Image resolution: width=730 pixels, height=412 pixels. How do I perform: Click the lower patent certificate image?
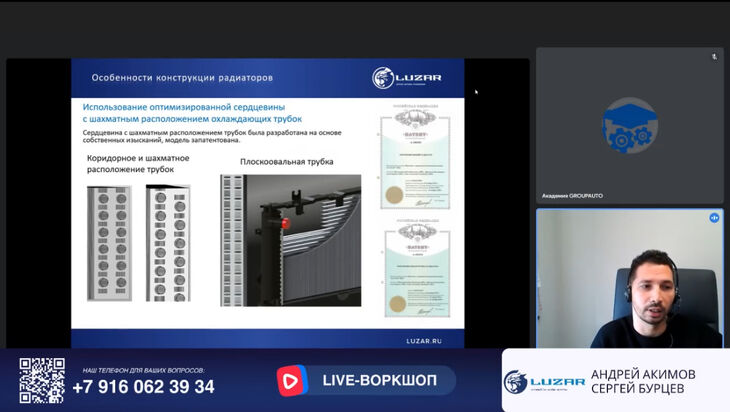[x=417, y=269]
